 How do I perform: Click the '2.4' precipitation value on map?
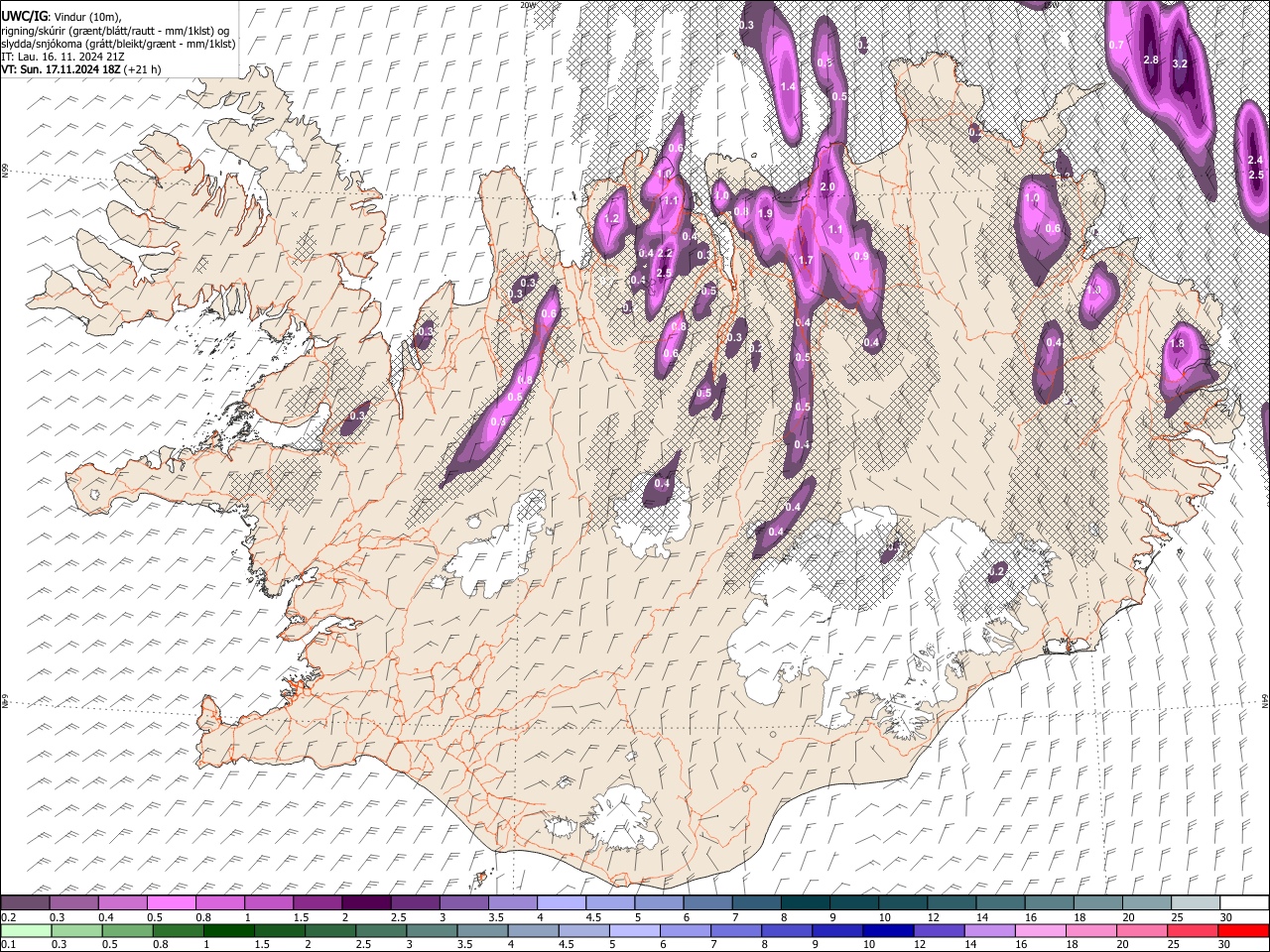tap(1254, 161)
